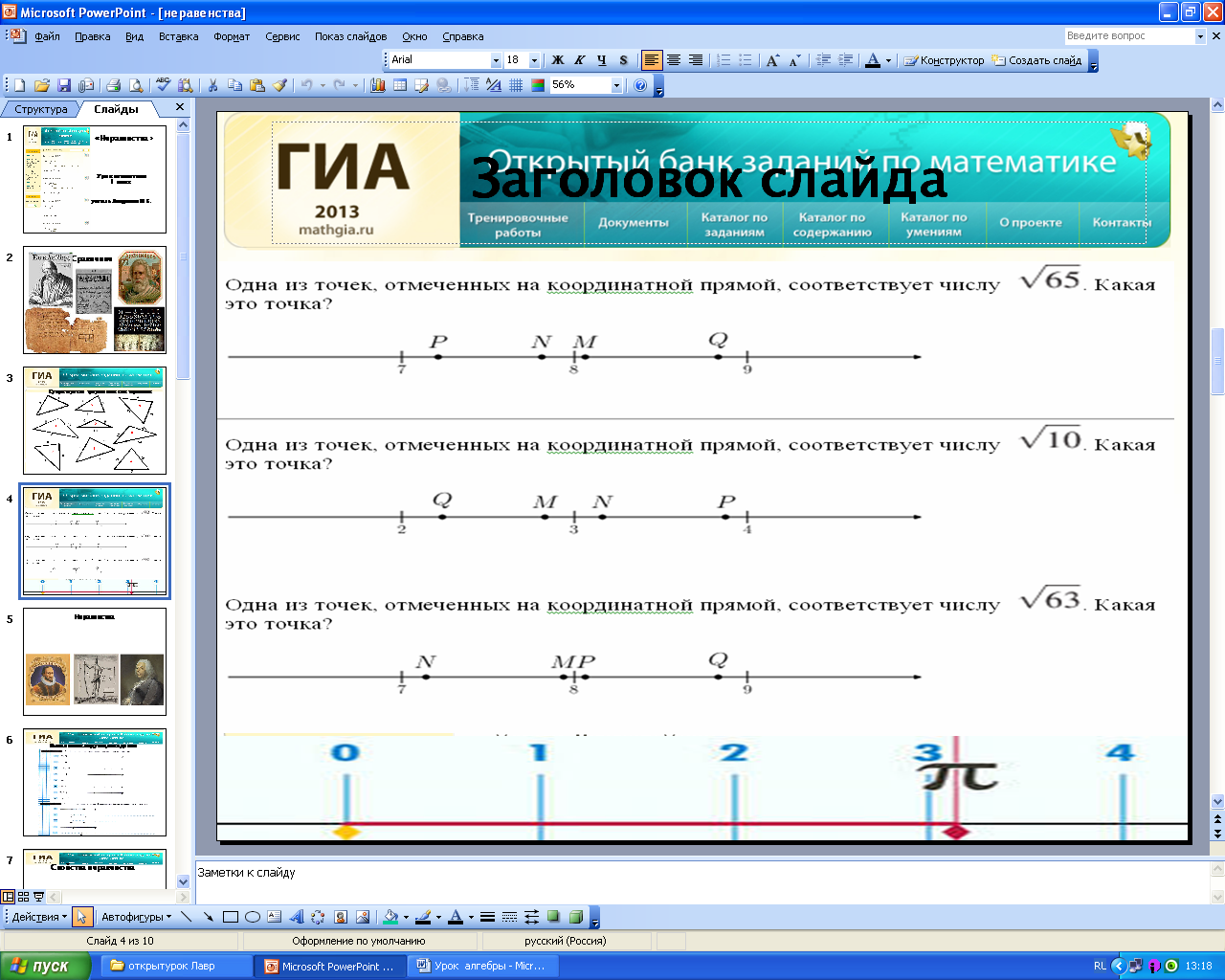Toggle Bold (Ж) formatting

coord(558,60)
